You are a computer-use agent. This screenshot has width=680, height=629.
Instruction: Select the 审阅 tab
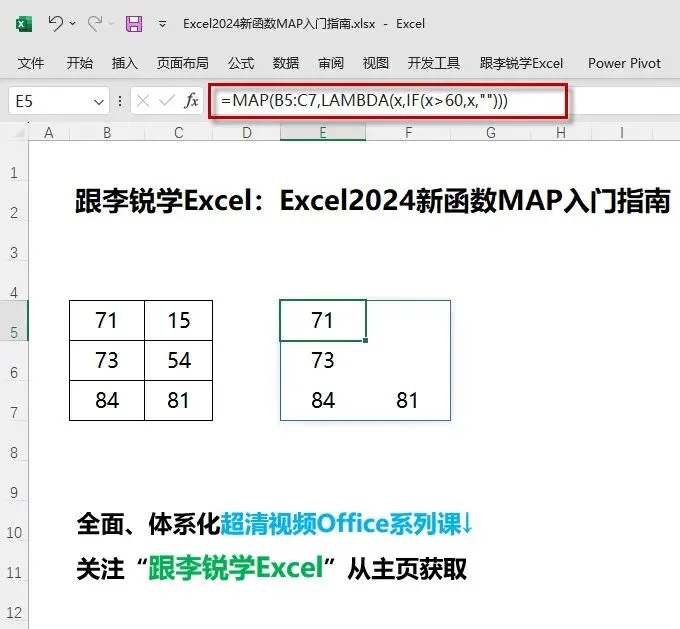tap(331, 63)
